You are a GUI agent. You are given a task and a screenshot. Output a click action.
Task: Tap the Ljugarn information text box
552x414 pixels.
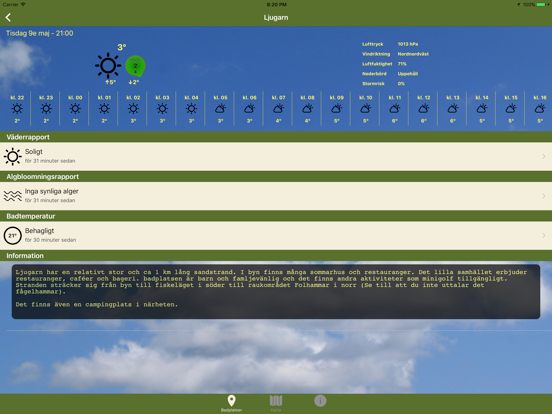click(x=276, y=291)
